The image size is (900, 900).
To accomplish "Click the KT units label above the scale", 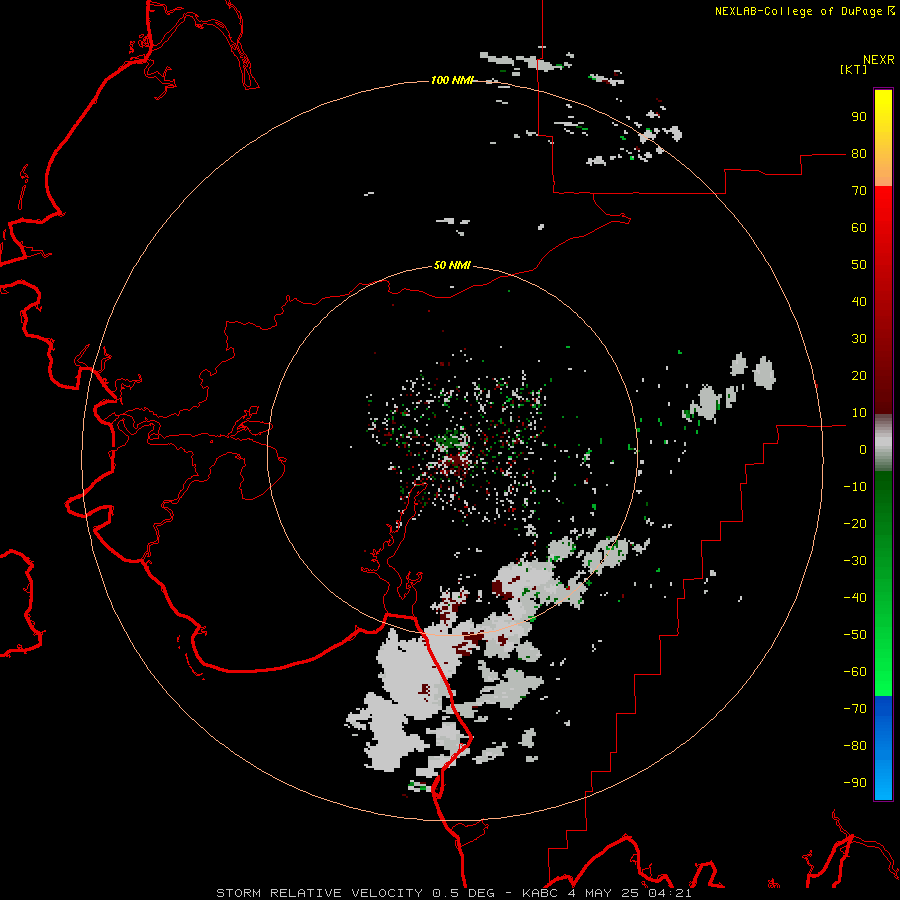I will tap(854, 69).
